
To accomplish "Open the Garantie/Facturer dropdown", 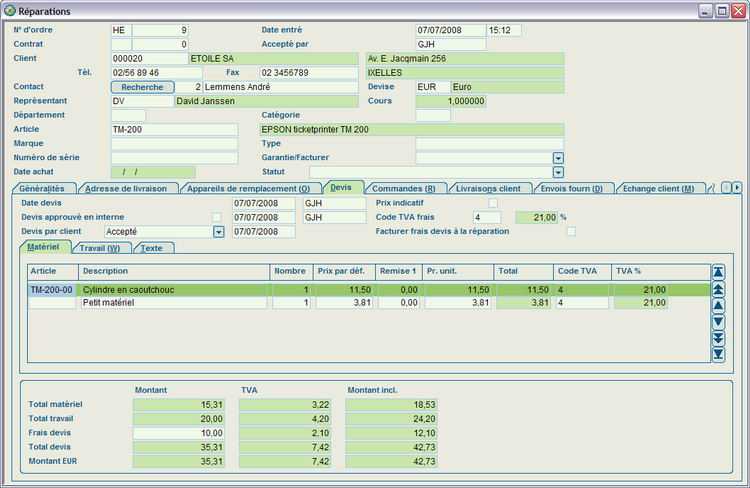I will coord(558,157).
